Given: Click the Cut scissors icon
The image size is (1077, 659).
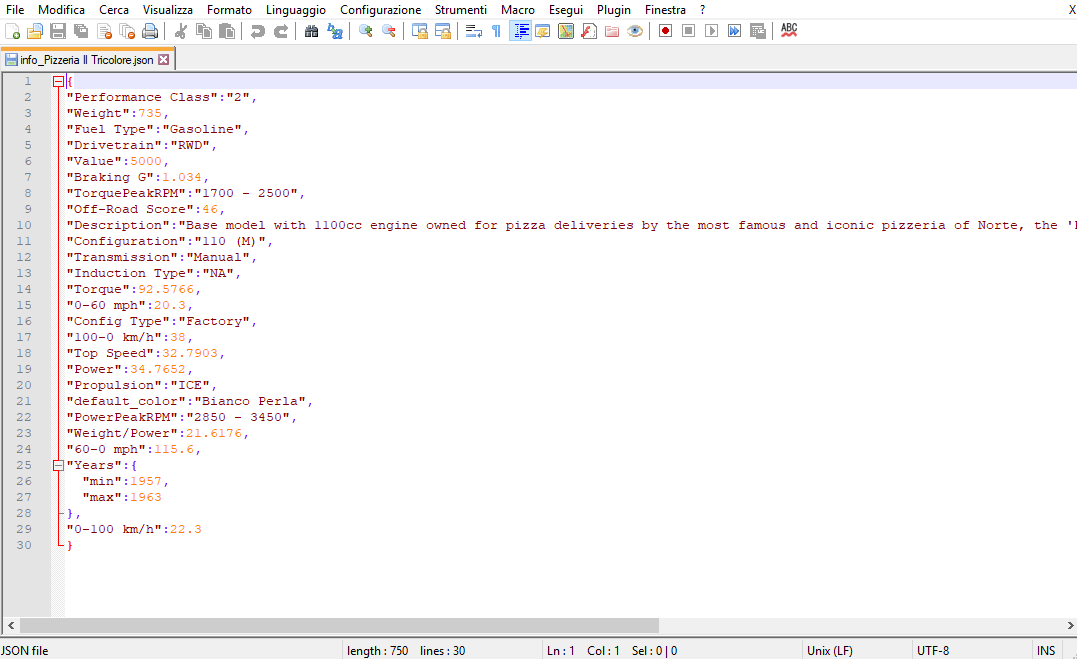Looking at the screenshot, I should (181, 31).
